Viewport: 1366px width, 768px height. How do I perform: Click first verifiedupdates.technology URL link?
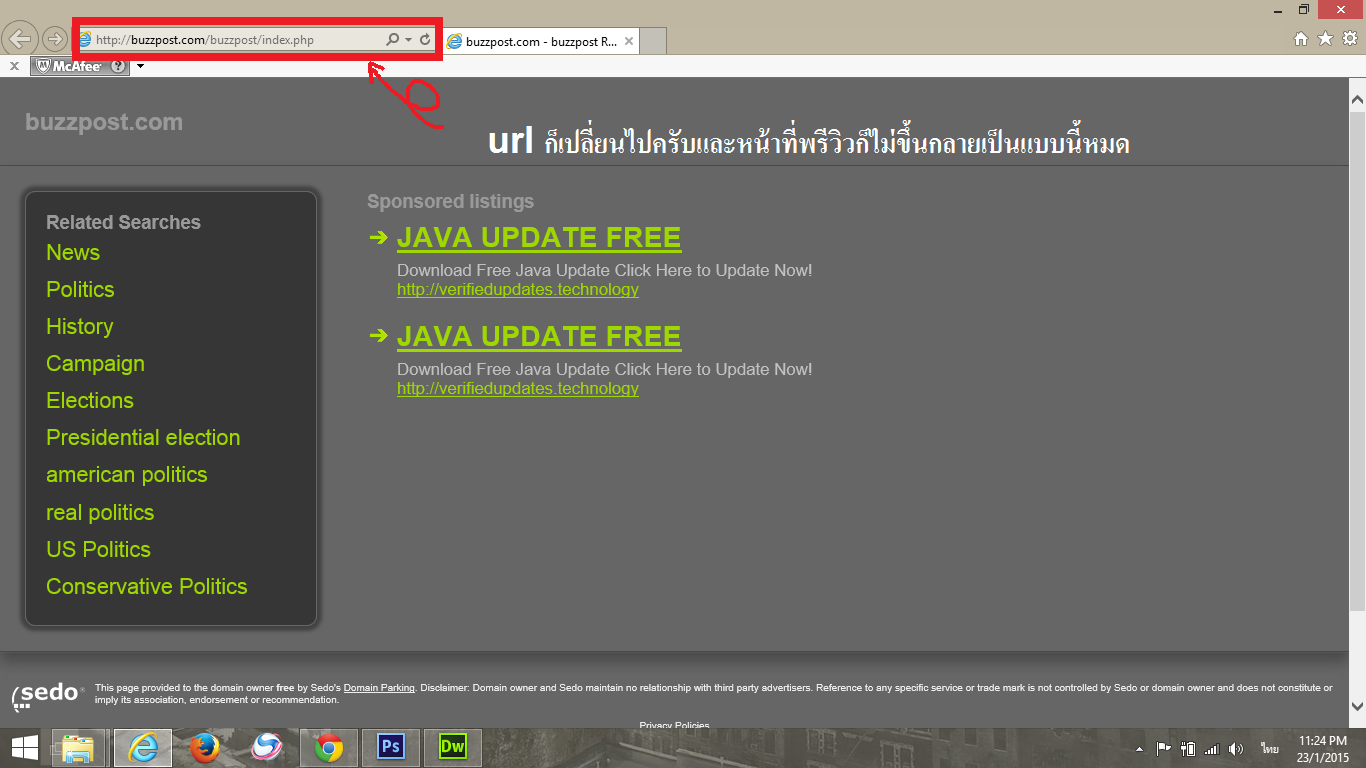[x=518, y=290]
